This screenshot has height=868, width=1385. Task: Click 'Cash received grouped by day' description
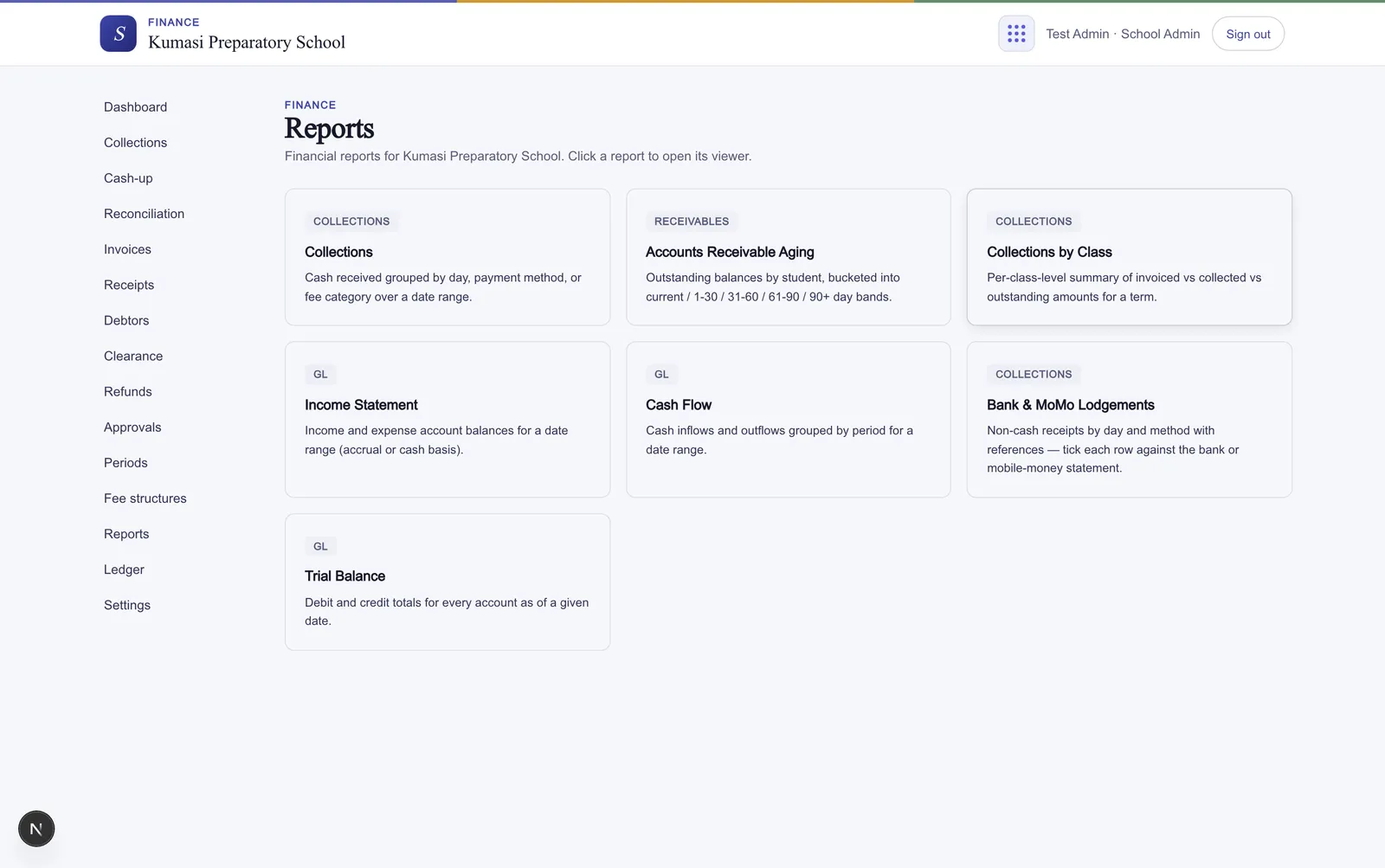[x=443, y=287]
